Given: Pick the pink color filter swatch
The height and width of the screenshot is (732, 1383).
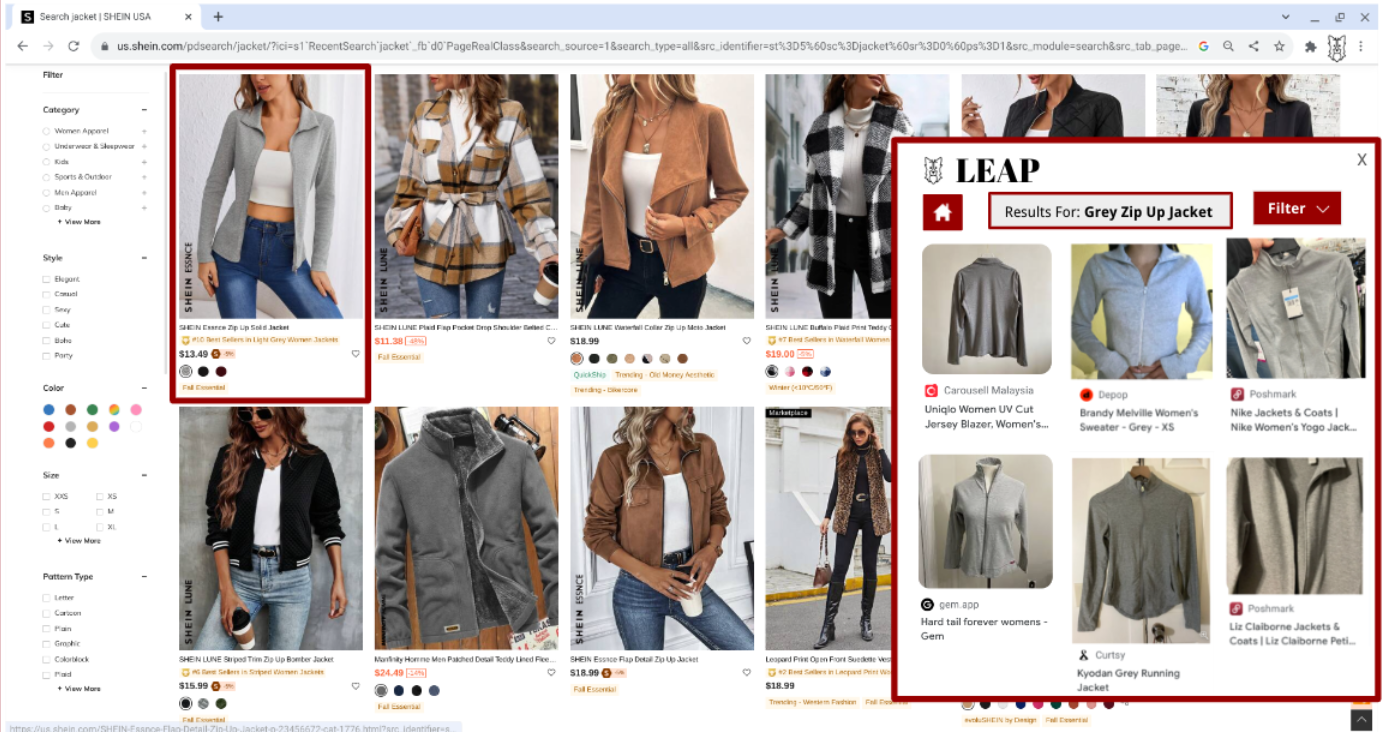Looking at the screenshot, I should 136,410.
